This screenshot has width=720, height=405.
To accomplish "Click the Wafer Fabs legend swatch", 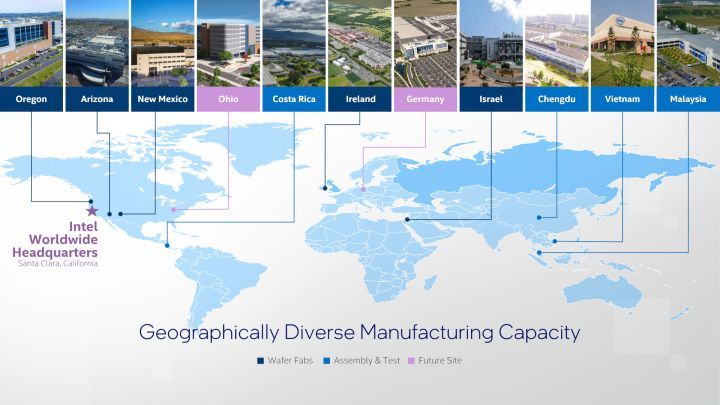I will (260, 361).
